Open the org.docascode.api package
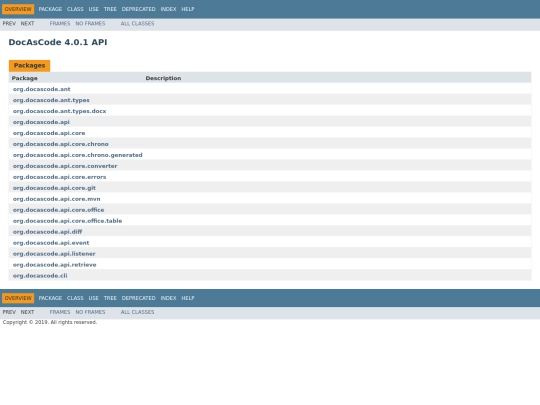The width and height of the screenshot is (540, 405). (x=41, y=122)
